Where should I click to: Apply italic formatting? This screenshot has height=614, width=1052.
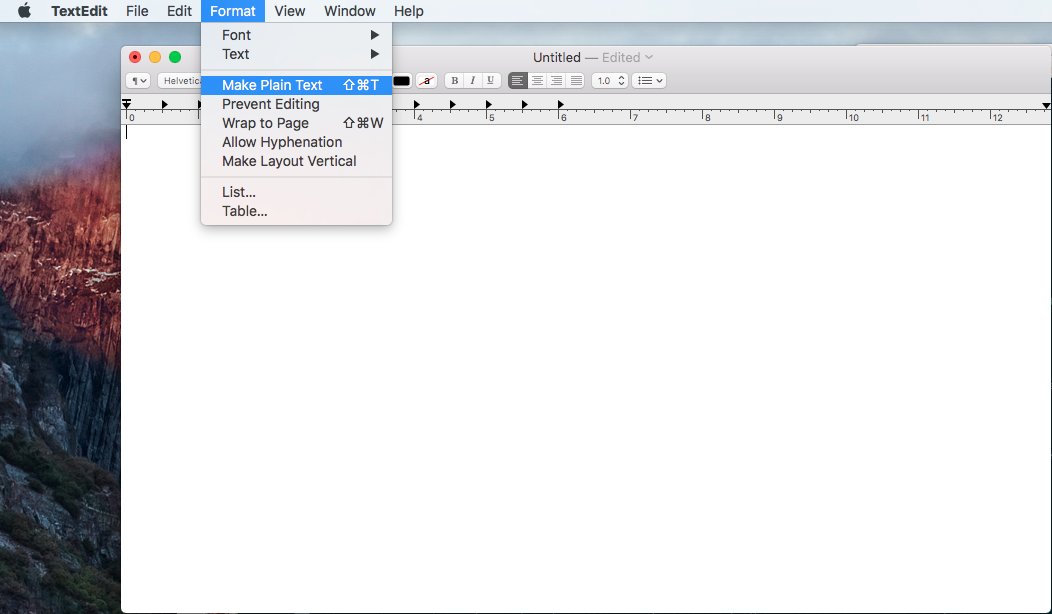click(472, 81)
